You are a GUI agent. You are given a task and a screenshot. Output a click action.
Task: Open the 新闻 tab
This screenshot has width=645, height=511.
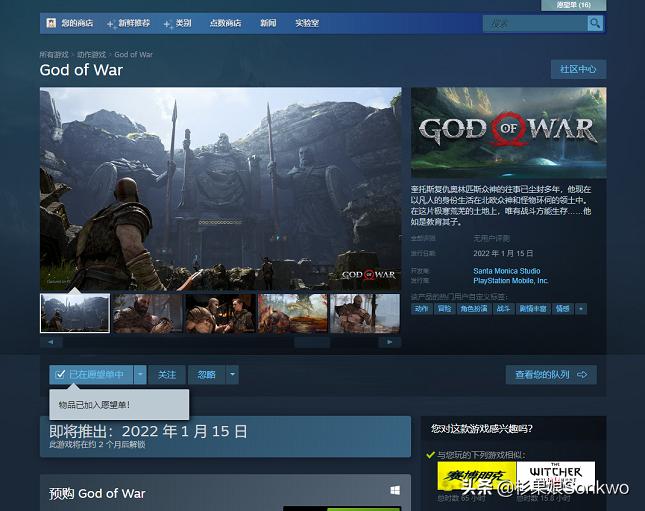tap(268, 23)
